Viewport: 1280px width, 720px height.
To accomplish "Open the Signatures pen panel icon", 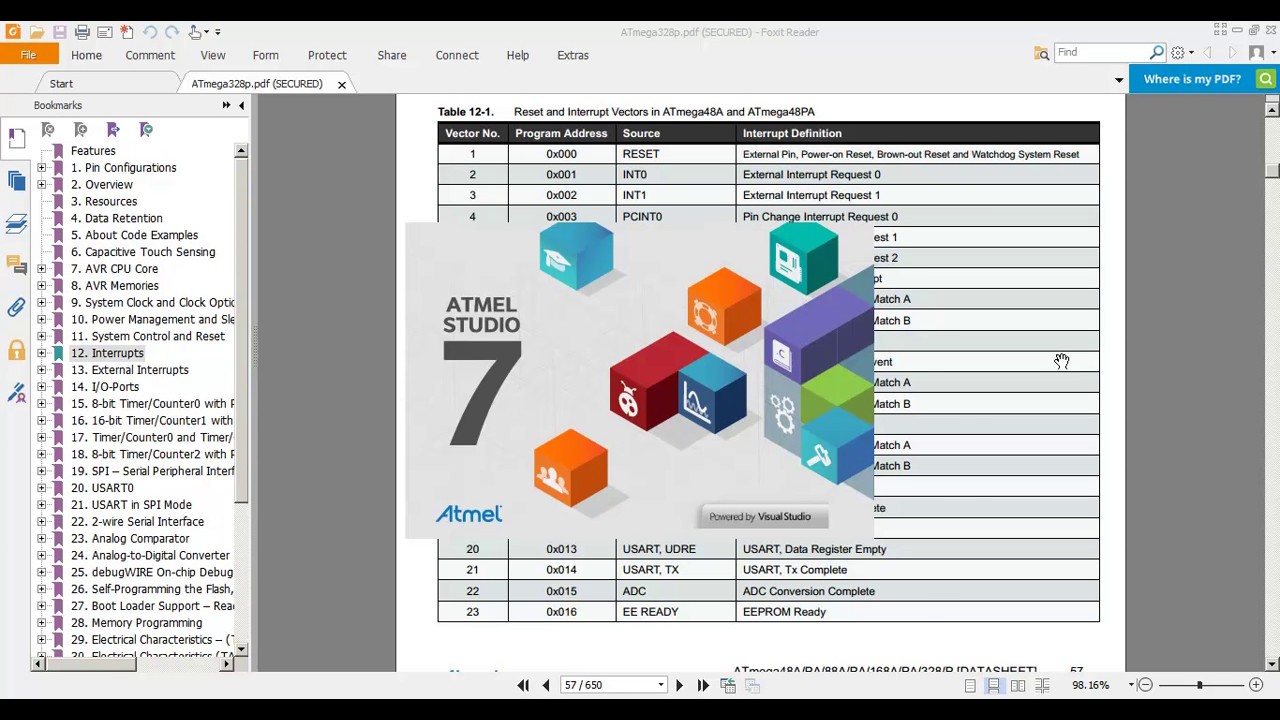I will pos(16,393).
